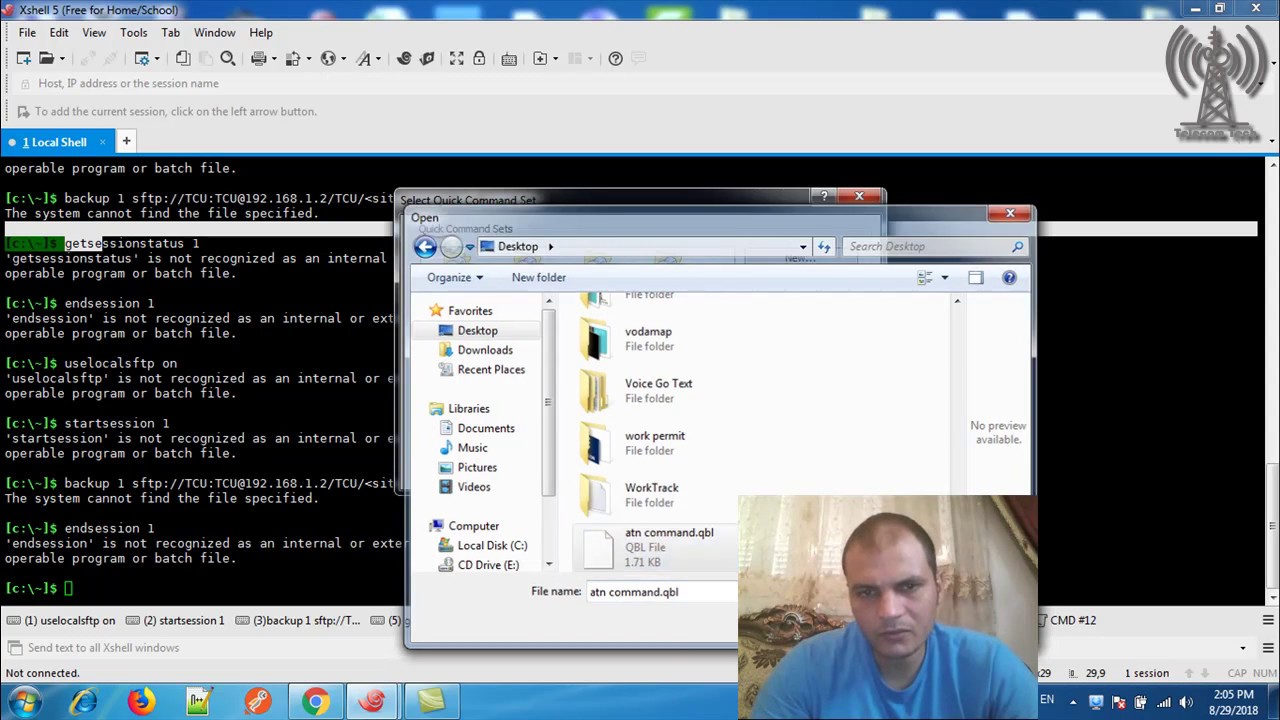Create a new session with toolbar icon

click(x=23, y=58)
